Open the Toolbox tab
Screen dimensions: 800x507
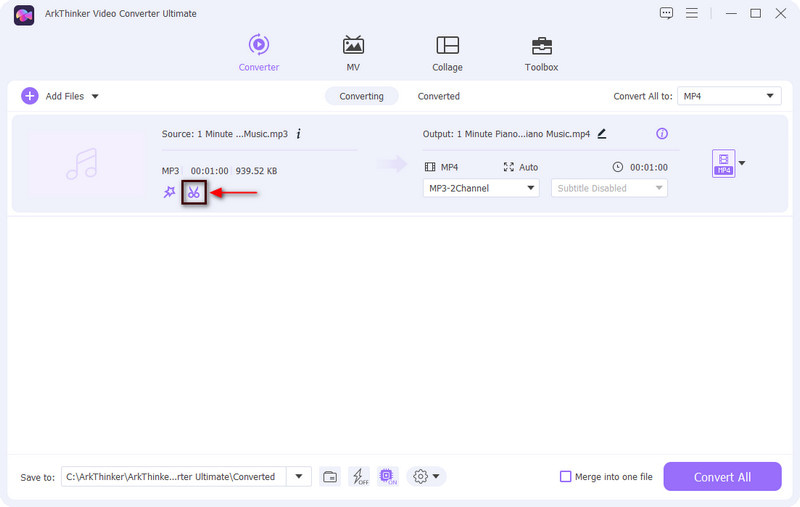click(541, 53)
